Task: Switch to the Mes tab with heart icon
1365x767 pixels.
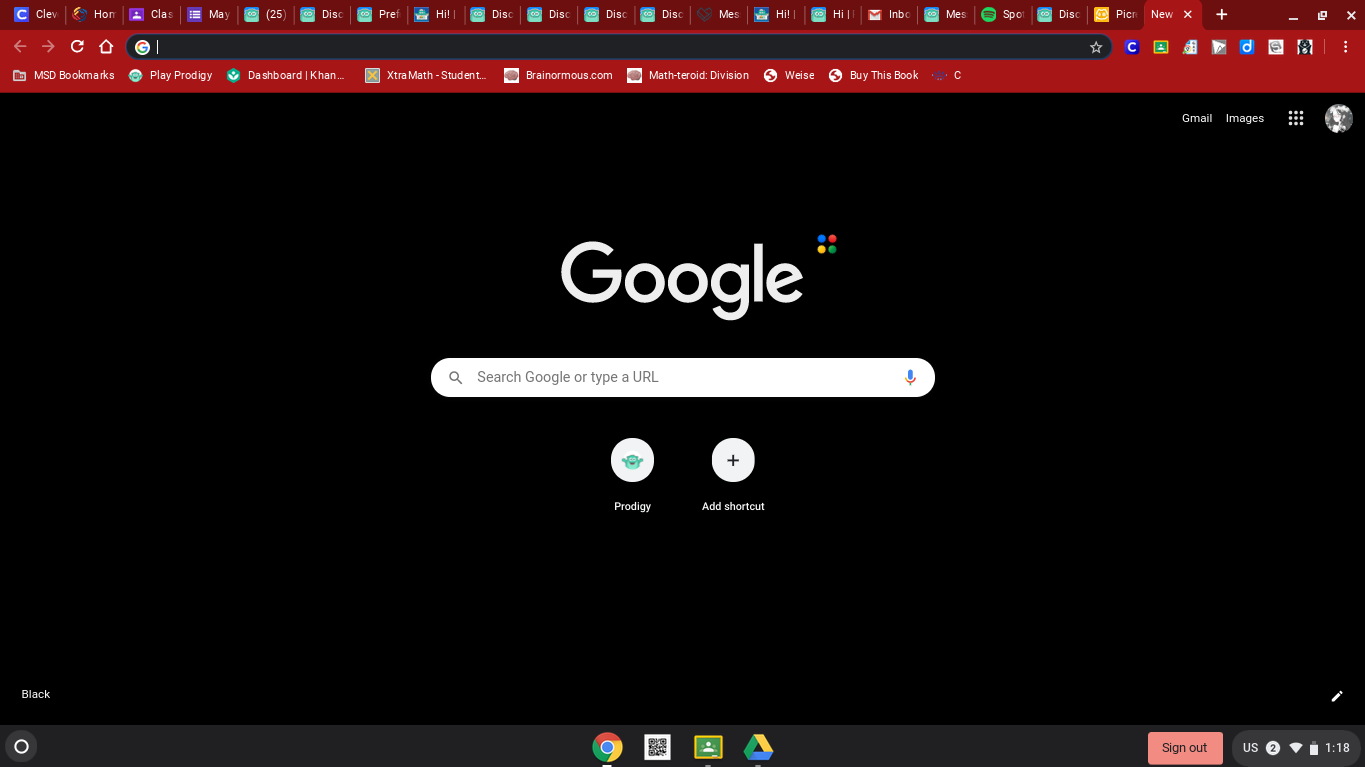Action: tap(720, 15)
